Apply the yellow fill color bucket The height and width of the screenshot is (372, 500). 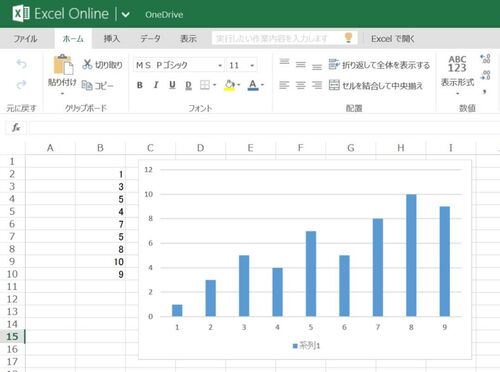tap(230, 85)
